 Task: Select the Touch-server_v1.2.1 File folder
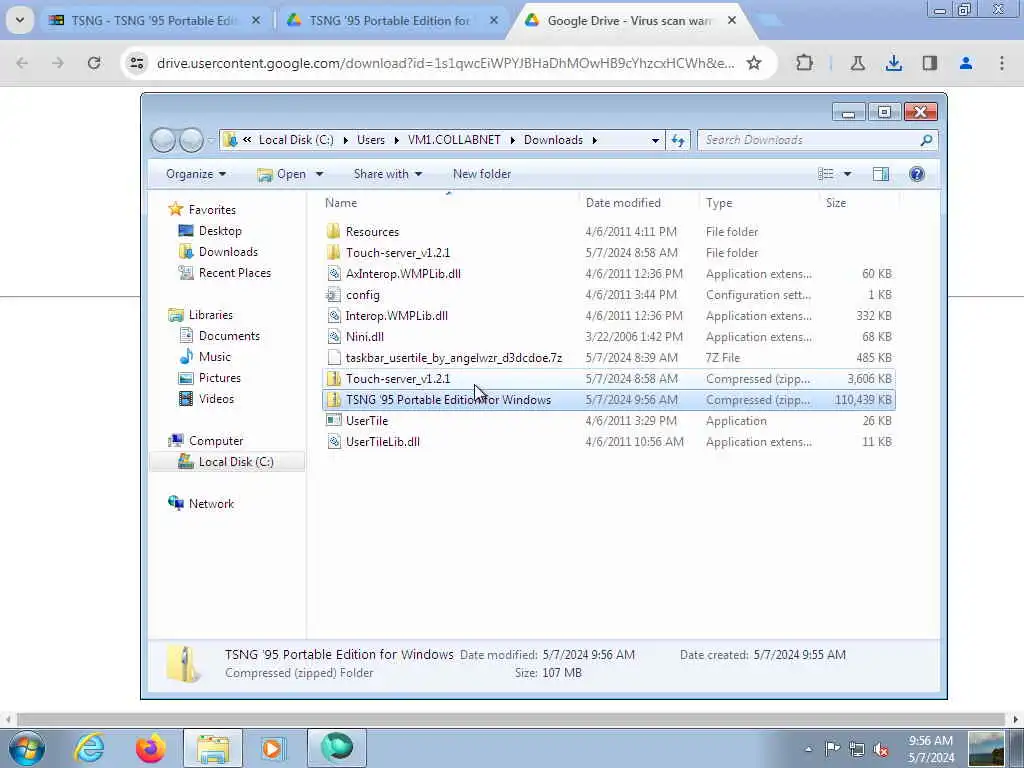click(609, 252)
